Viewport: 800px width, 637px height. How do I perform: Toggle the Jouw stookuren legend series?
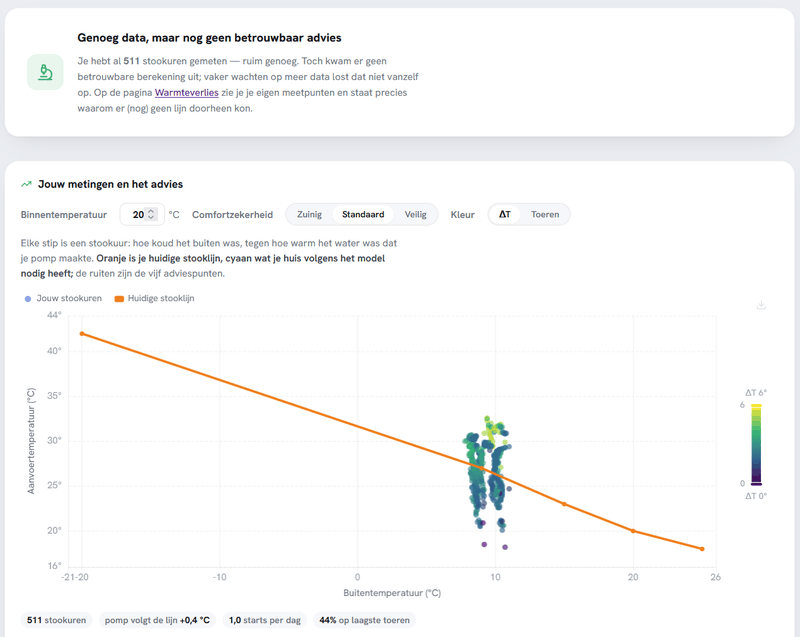pos(63,298)
